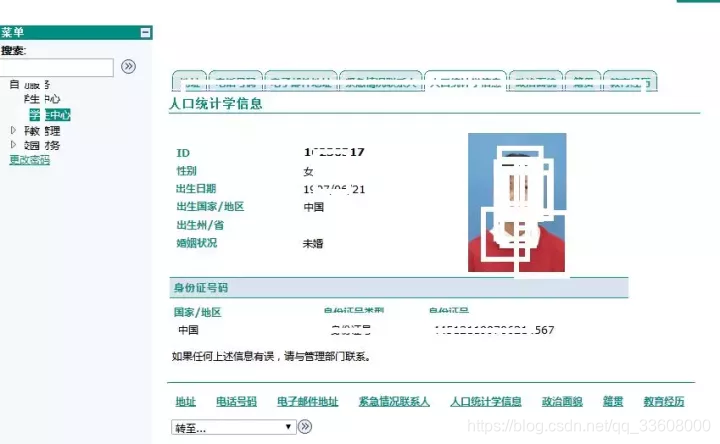The width and height of the screenshot is (720, 444).
Task: Click the 人口统计学信息 page heading
Action: click(x=216, y=103)
